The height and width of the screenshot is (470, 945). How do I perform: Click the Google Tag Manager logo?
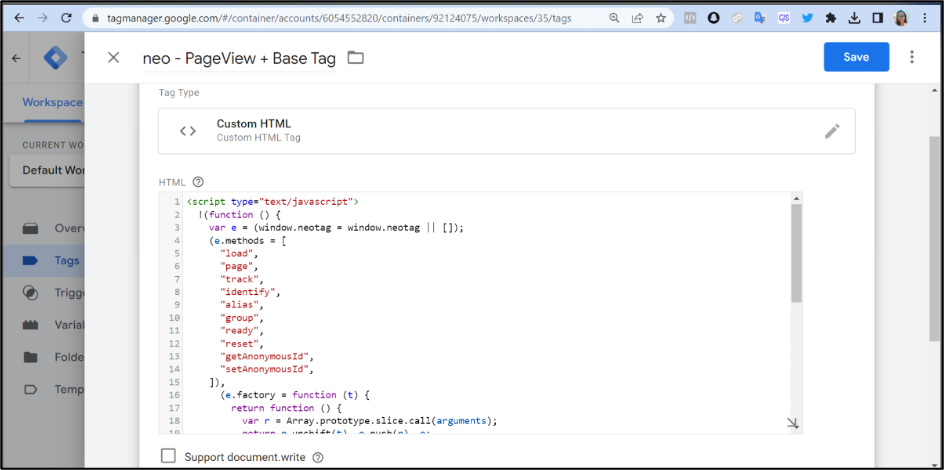[56, 58]
